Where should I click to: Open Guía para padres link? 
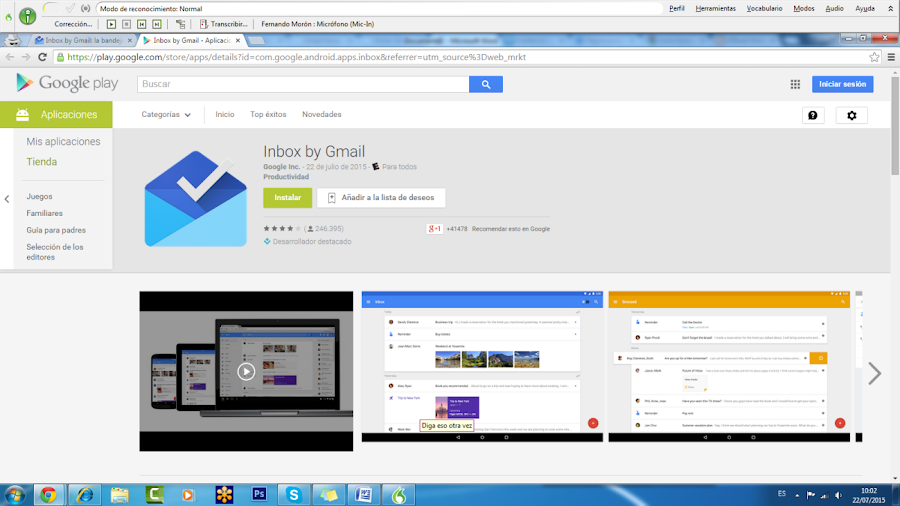pos(56,230)
